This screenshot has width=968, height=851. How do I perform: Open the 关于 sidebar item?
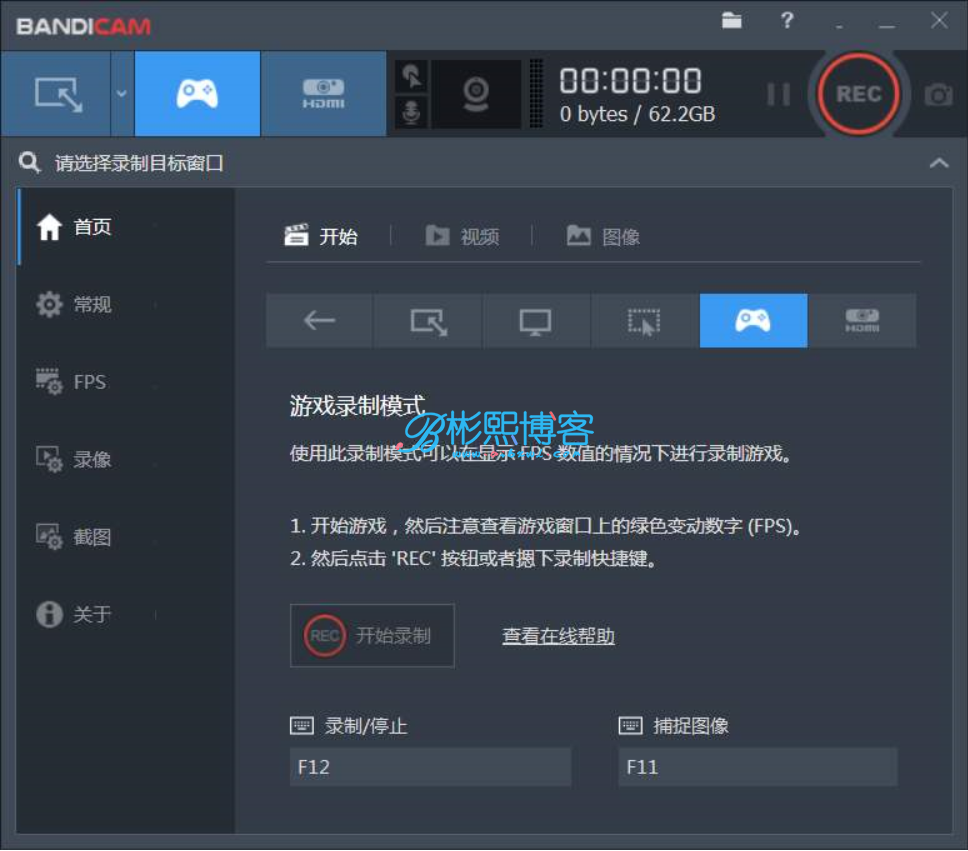point(125,614)
